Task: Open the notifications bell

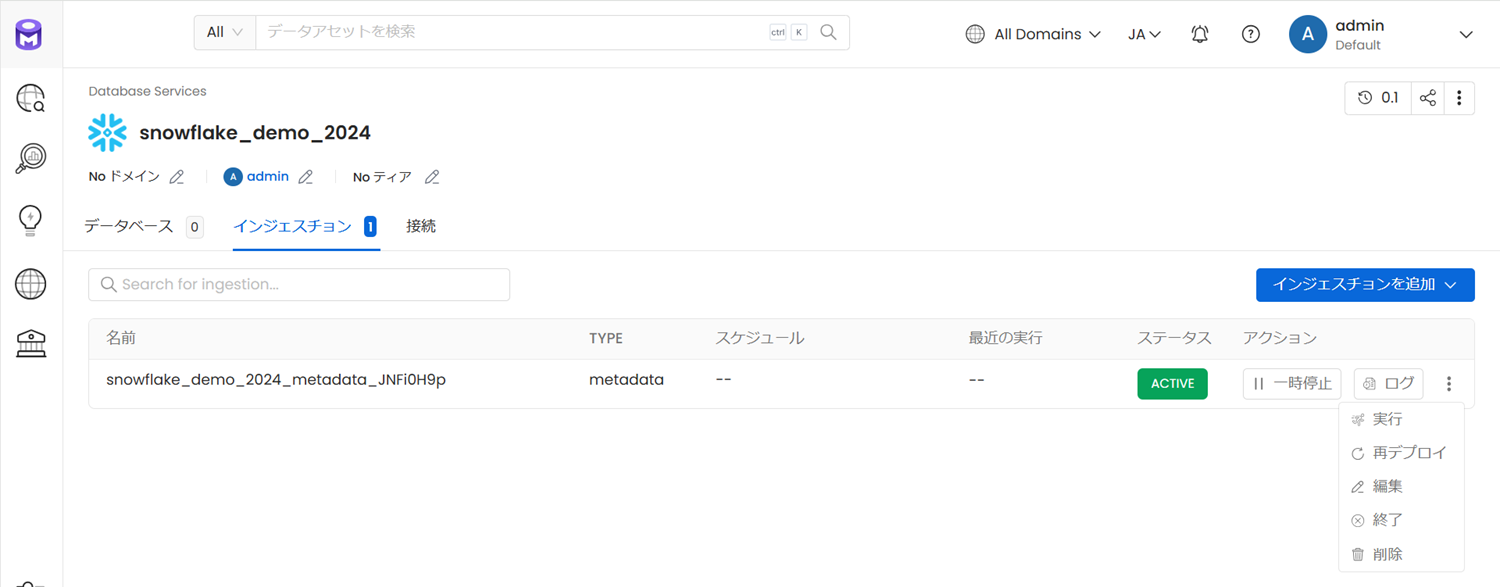Action: pyautogui.click(x=1200, y=34)
